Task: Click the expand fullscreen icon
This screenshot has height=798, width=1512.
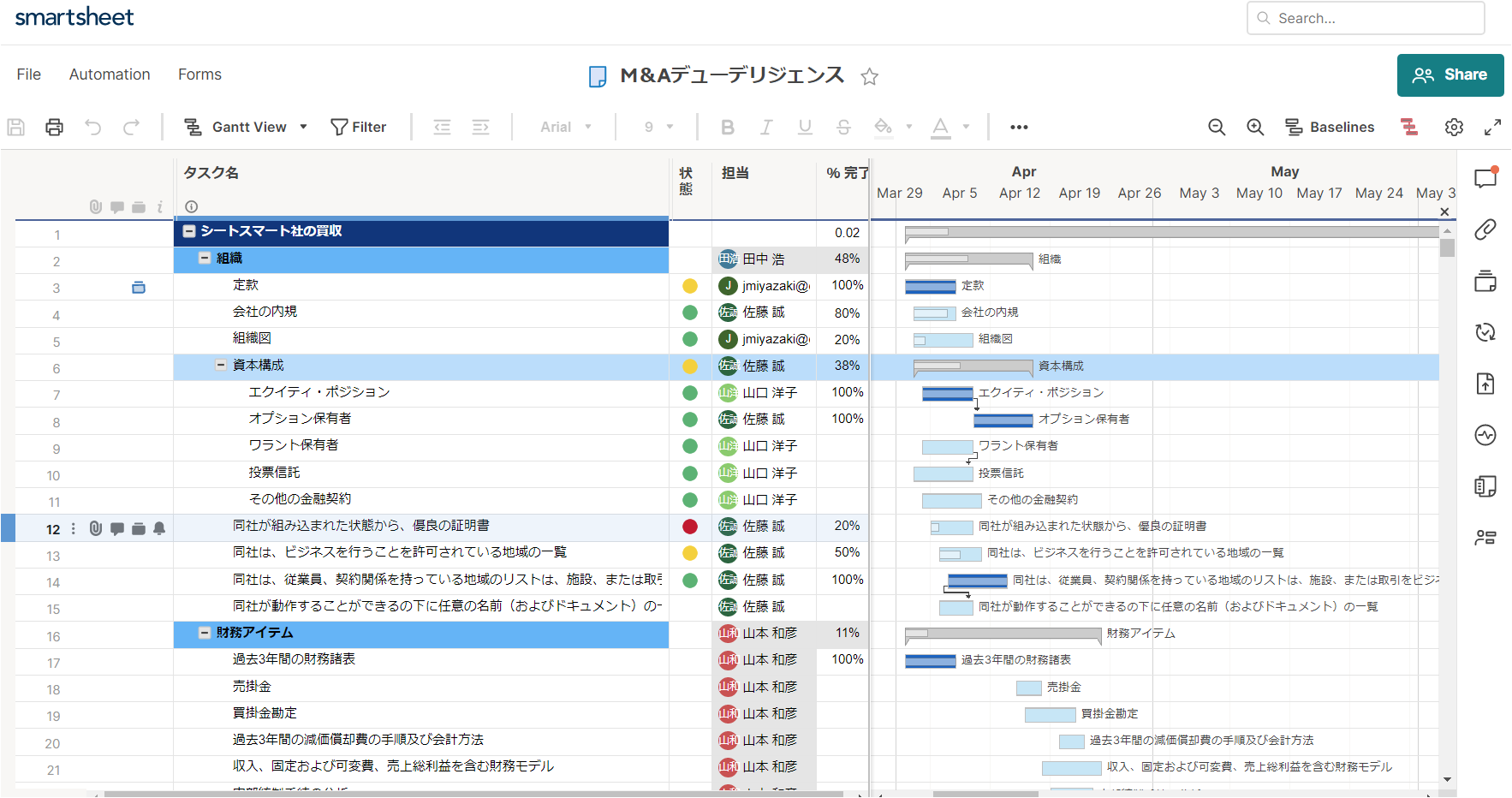Action: click(1492, 128)
